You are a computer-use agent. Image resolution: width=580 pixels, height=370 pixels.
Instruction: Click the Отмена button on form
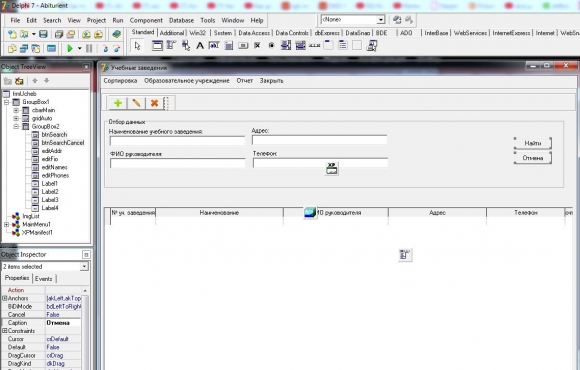[x=533, y=158]
